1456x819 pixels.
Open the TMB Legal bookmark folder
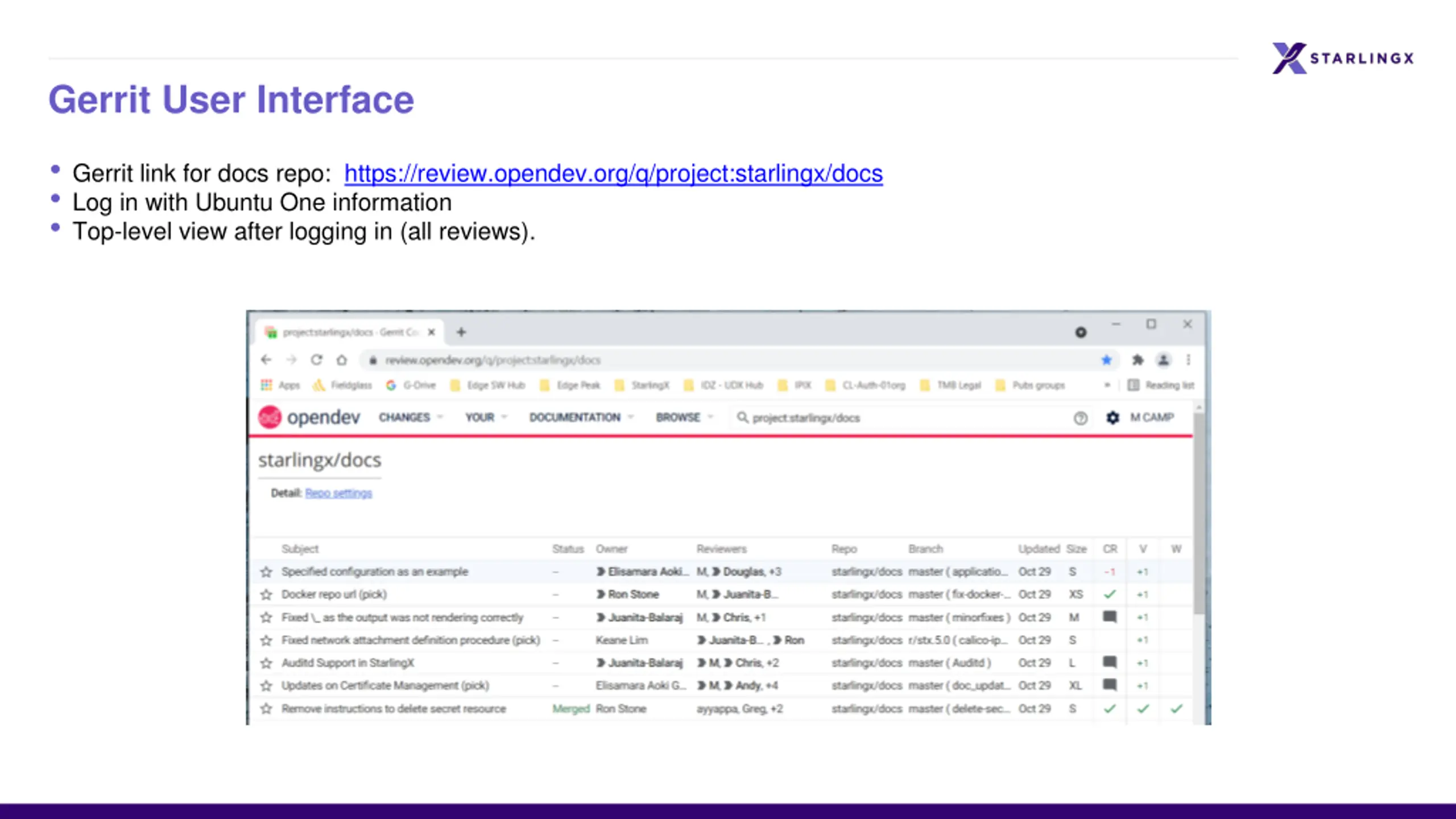(x=951, y=386)
